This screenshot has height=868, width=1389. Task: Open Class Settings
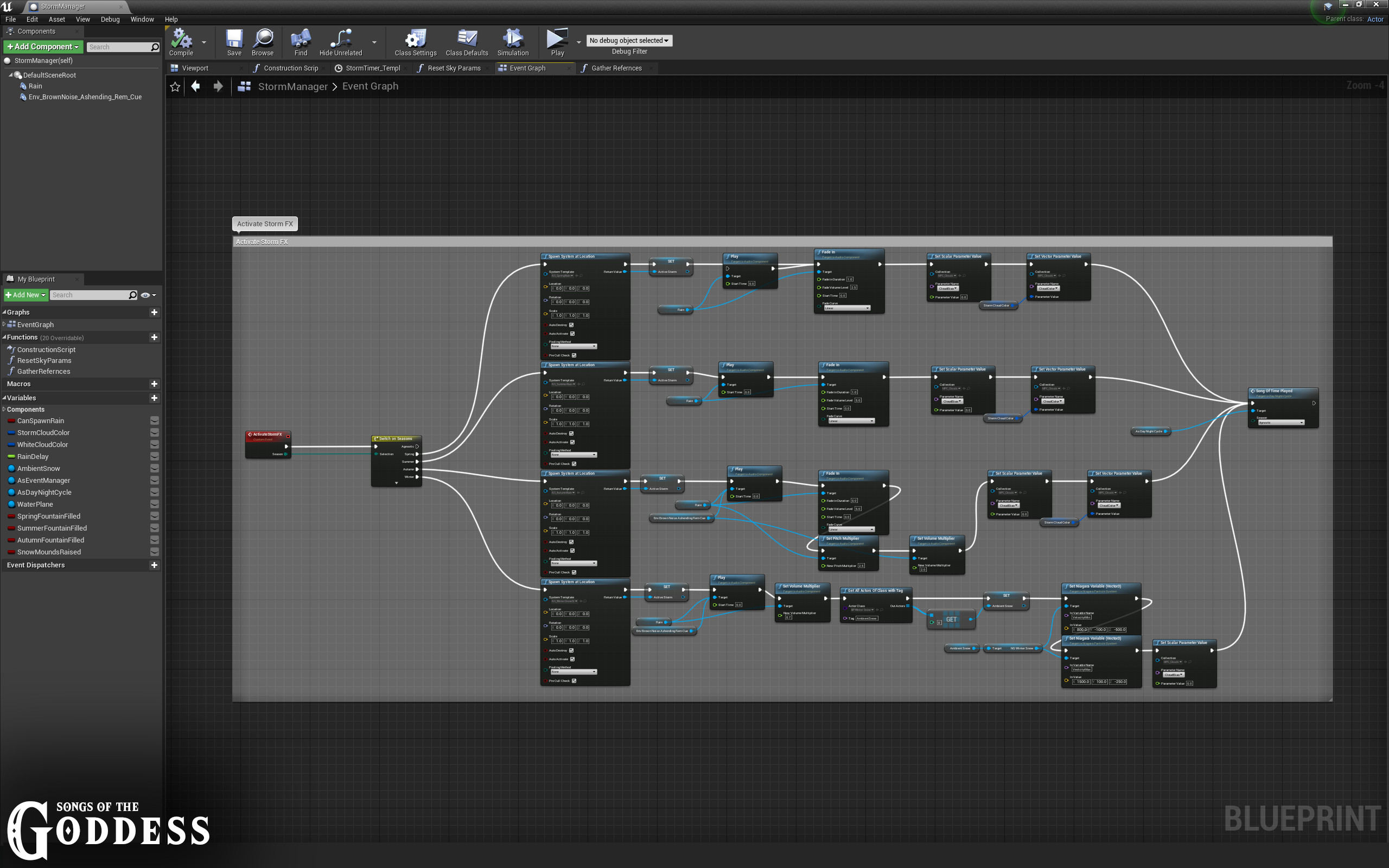[415, 39]
